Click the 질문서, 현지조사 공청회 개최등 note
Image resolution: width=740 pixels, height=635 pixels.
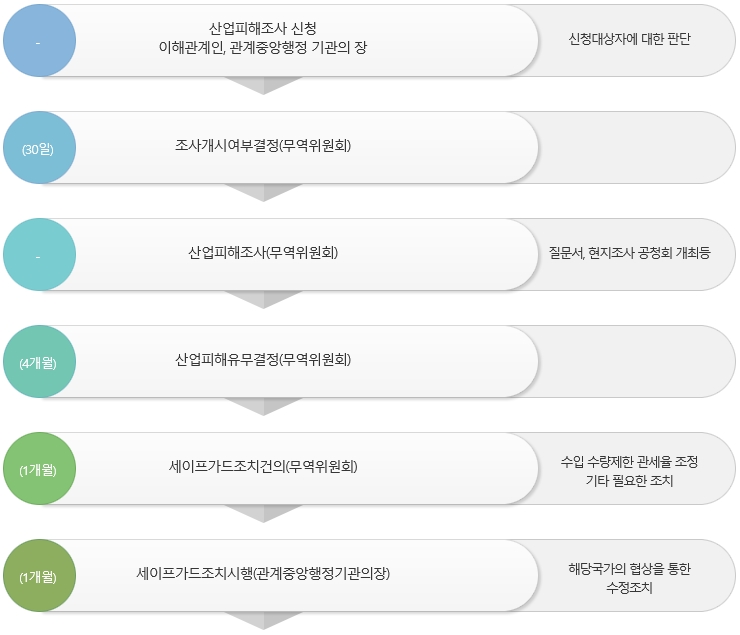(630, 253)
